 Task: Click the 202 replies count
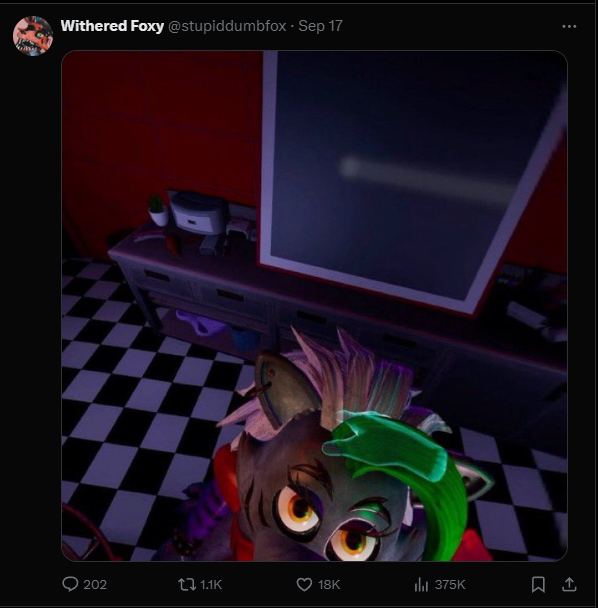pyautogui.click(x=95, y=584)
